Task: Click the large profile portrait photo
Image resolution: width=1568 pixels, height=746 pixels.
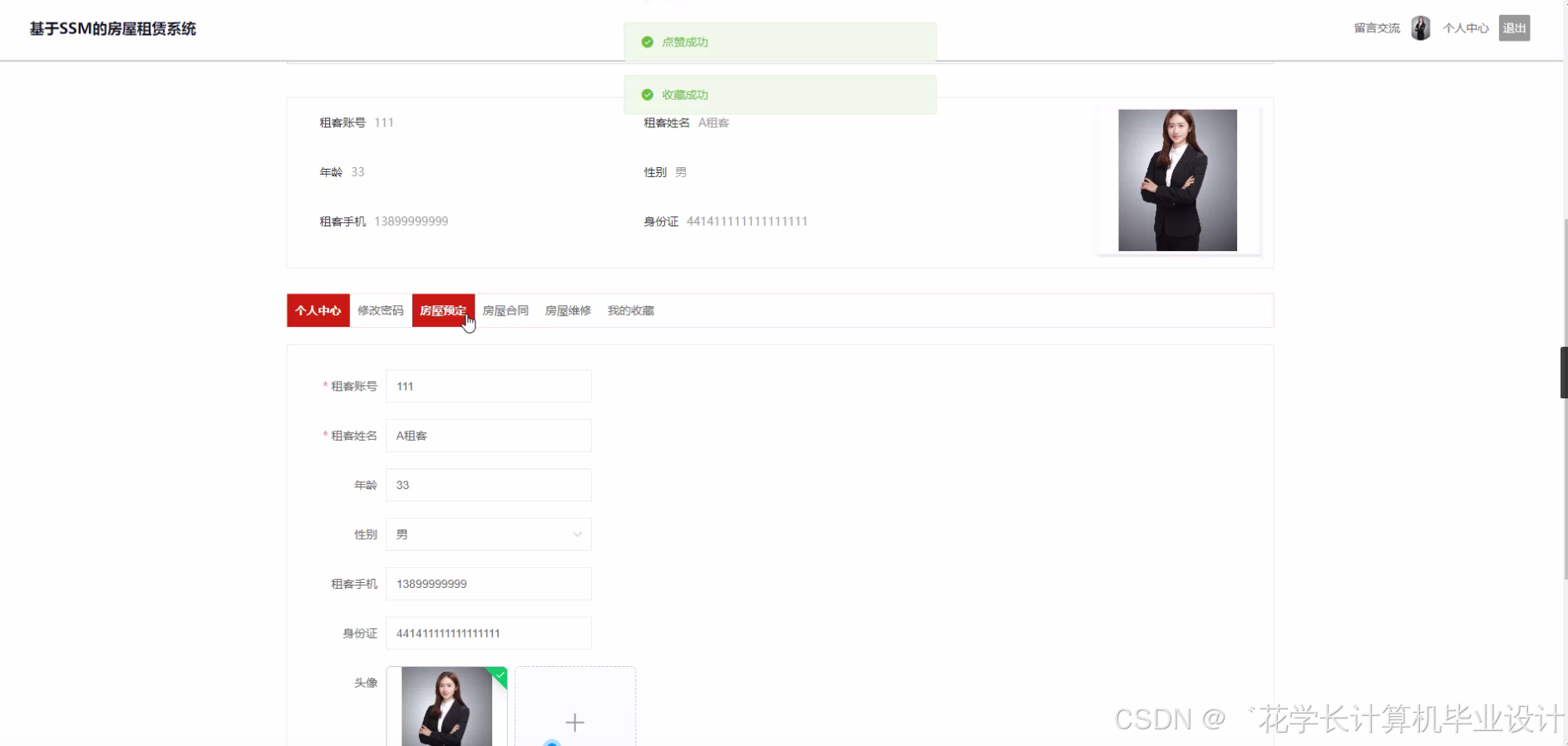Action: [x=1177, y=180]
